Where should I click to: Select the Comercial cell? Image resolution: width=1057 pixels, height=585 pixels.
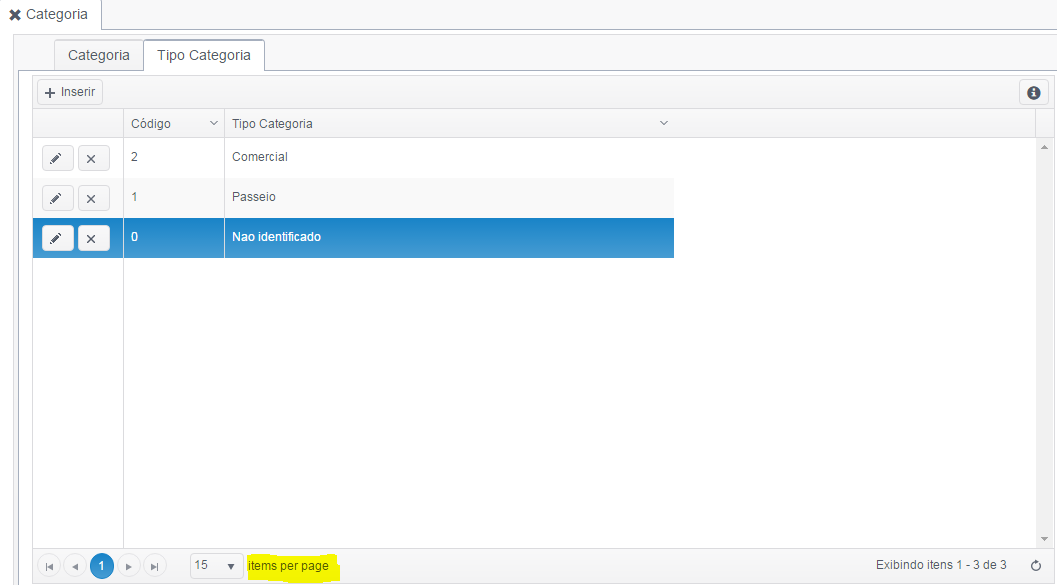pyautogui.click(x=449, y=158)
